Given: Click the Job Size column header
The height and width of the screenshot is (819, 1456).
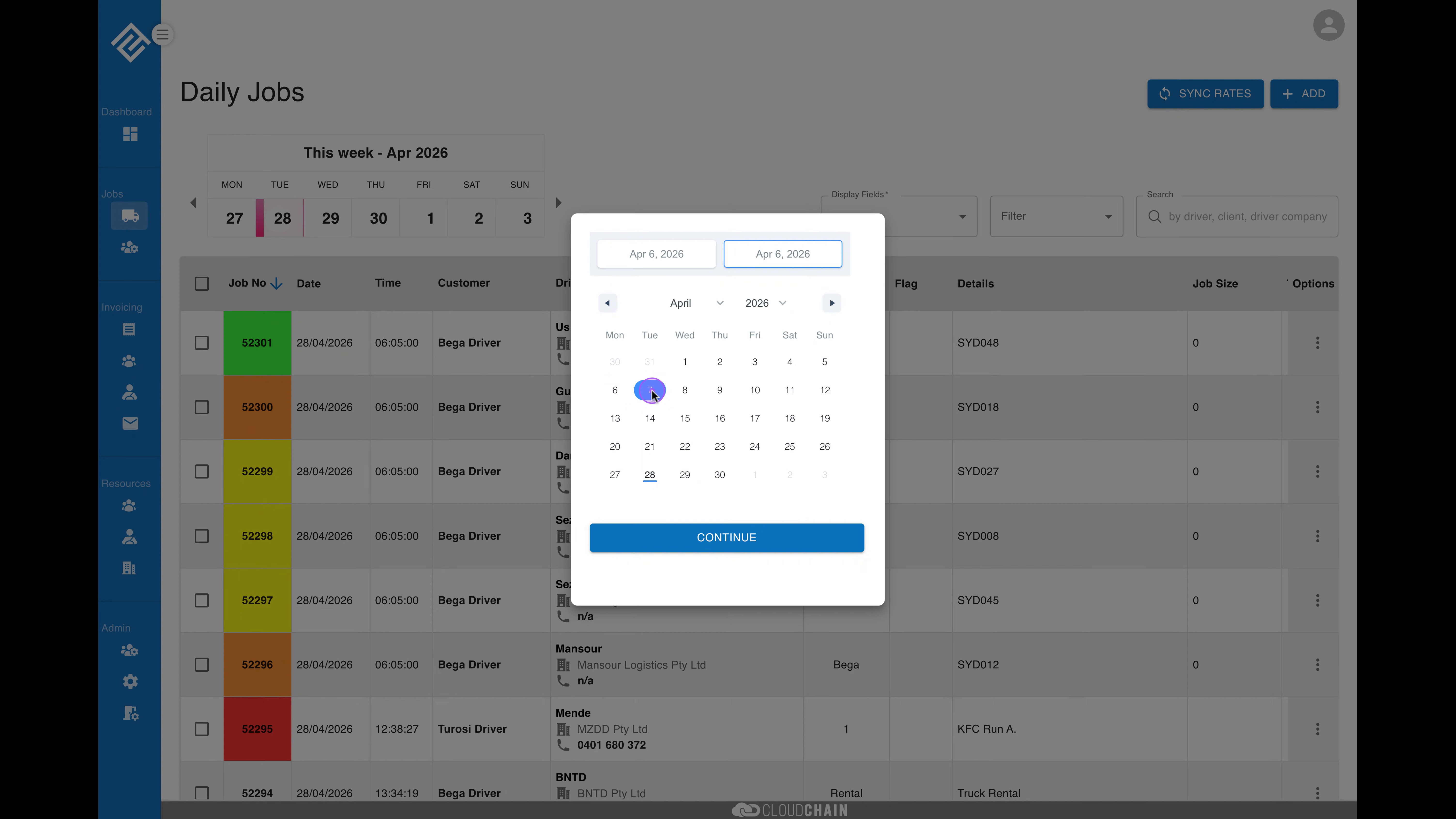Looking at the screenshot, I should [1215, 284].
